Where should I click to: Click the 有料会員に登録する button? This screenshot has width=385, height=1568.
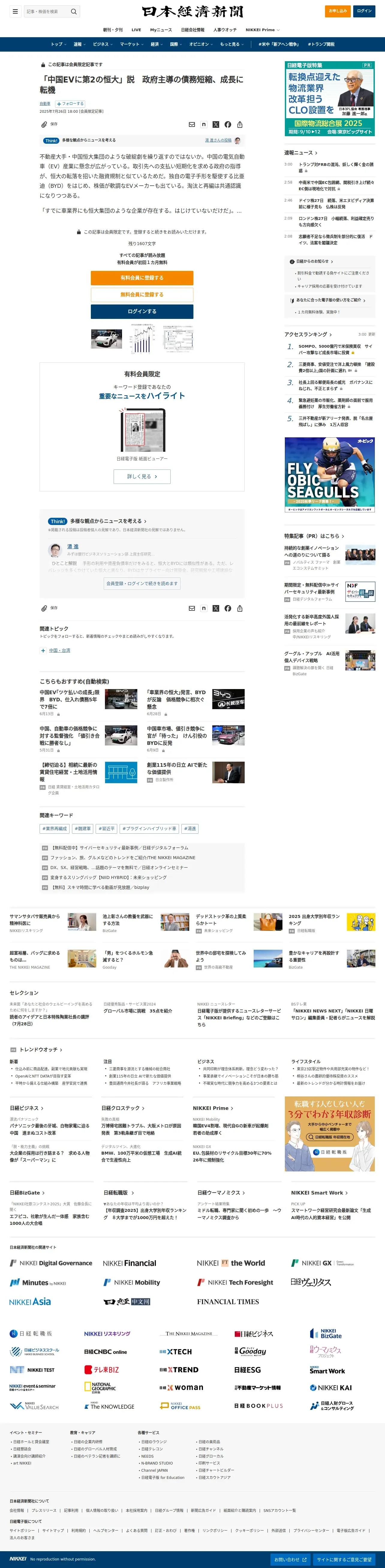142,277
